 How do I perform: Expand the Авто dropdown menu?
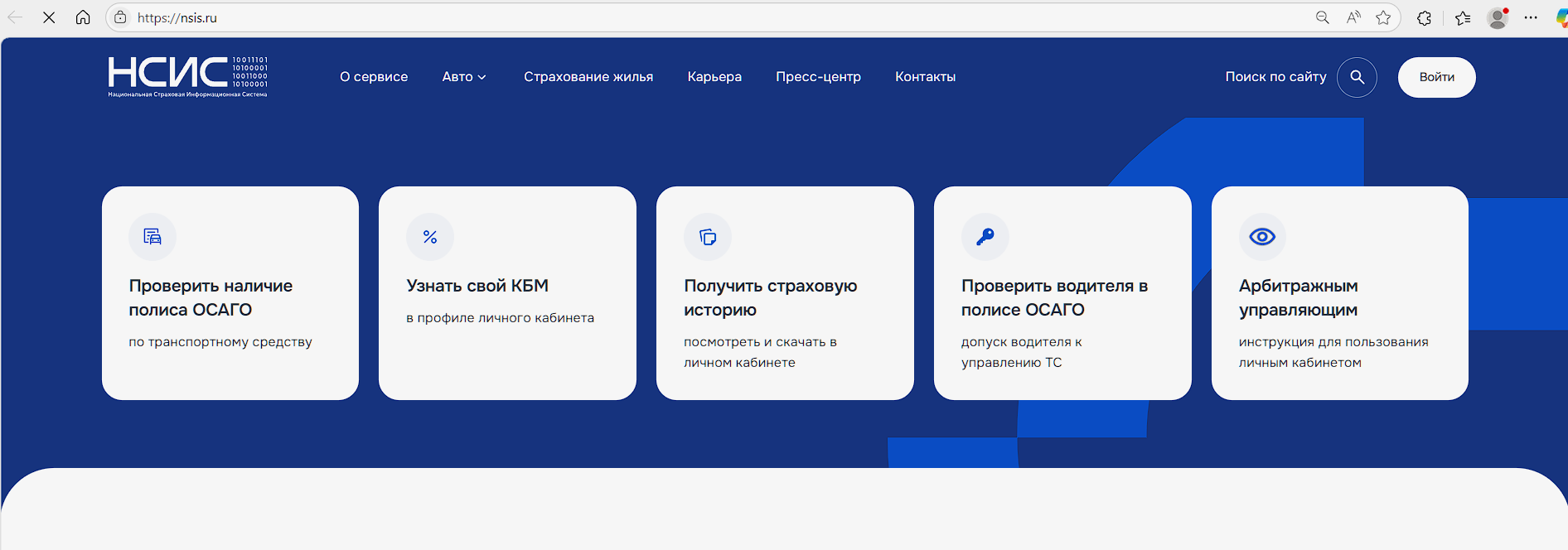point(464,77)
